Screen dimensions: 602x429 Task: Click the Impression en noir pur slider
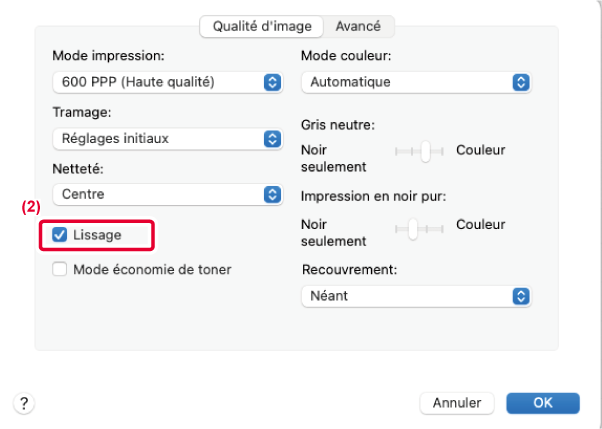click(x=416, y=229)
